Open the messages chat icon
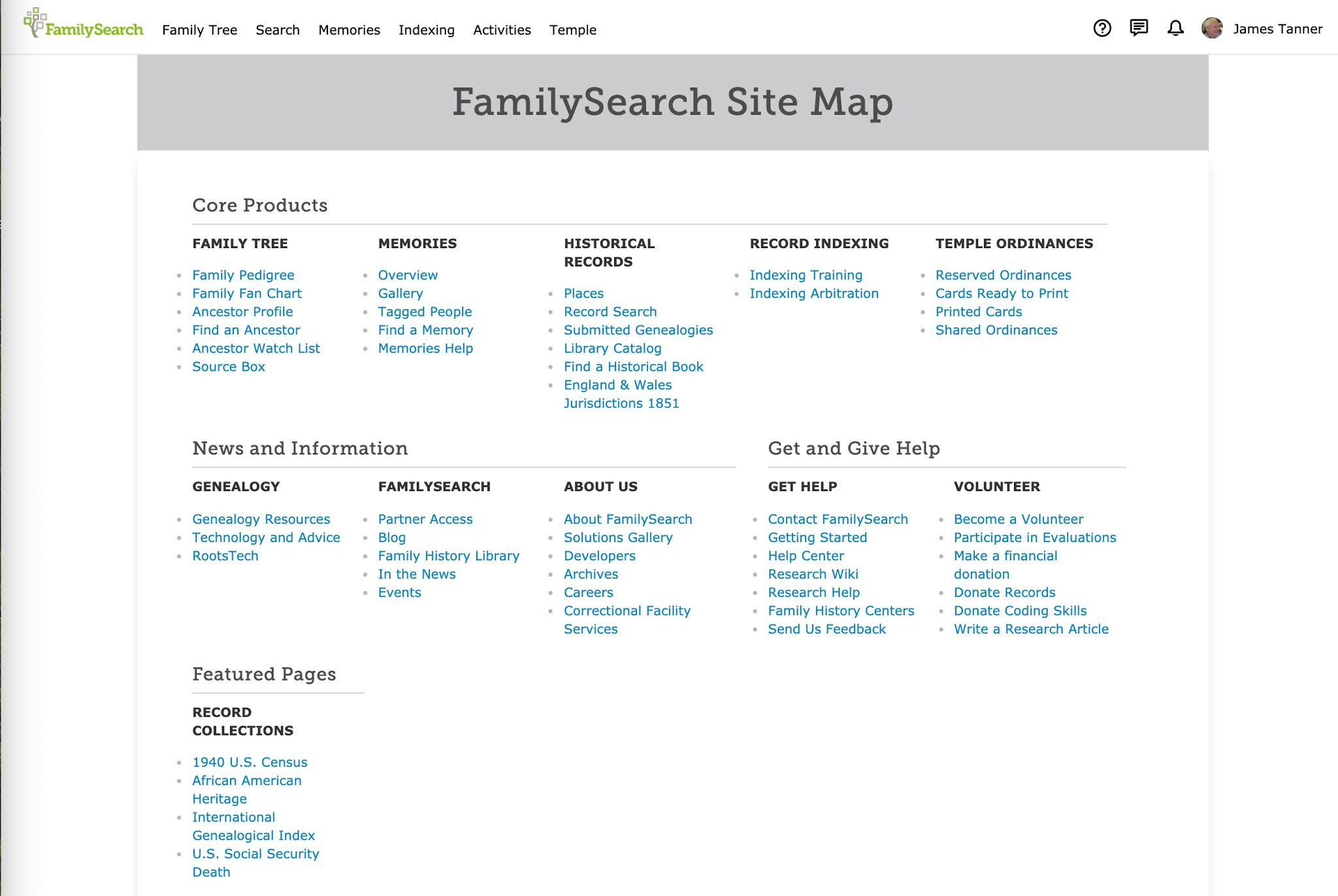This screenshot has width=1338, height=896. point(1139,29)
